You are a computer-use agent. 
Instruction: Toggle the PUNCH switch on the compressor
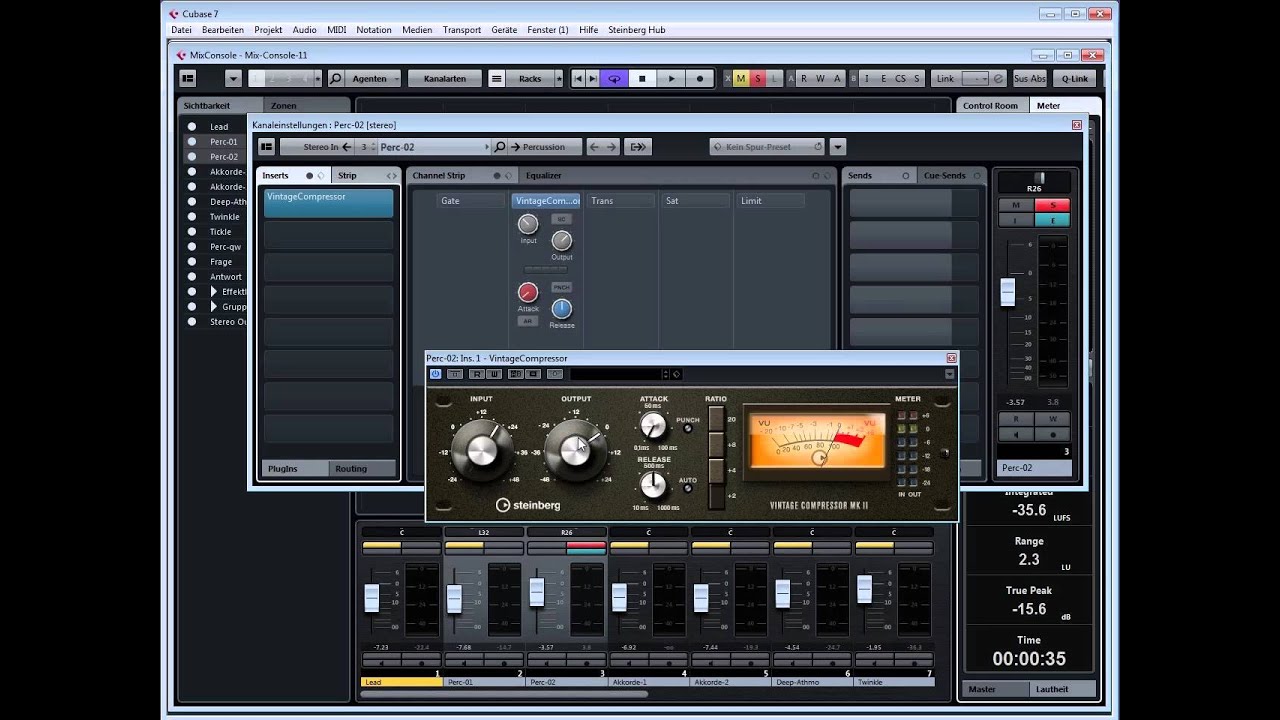(687, 428)
